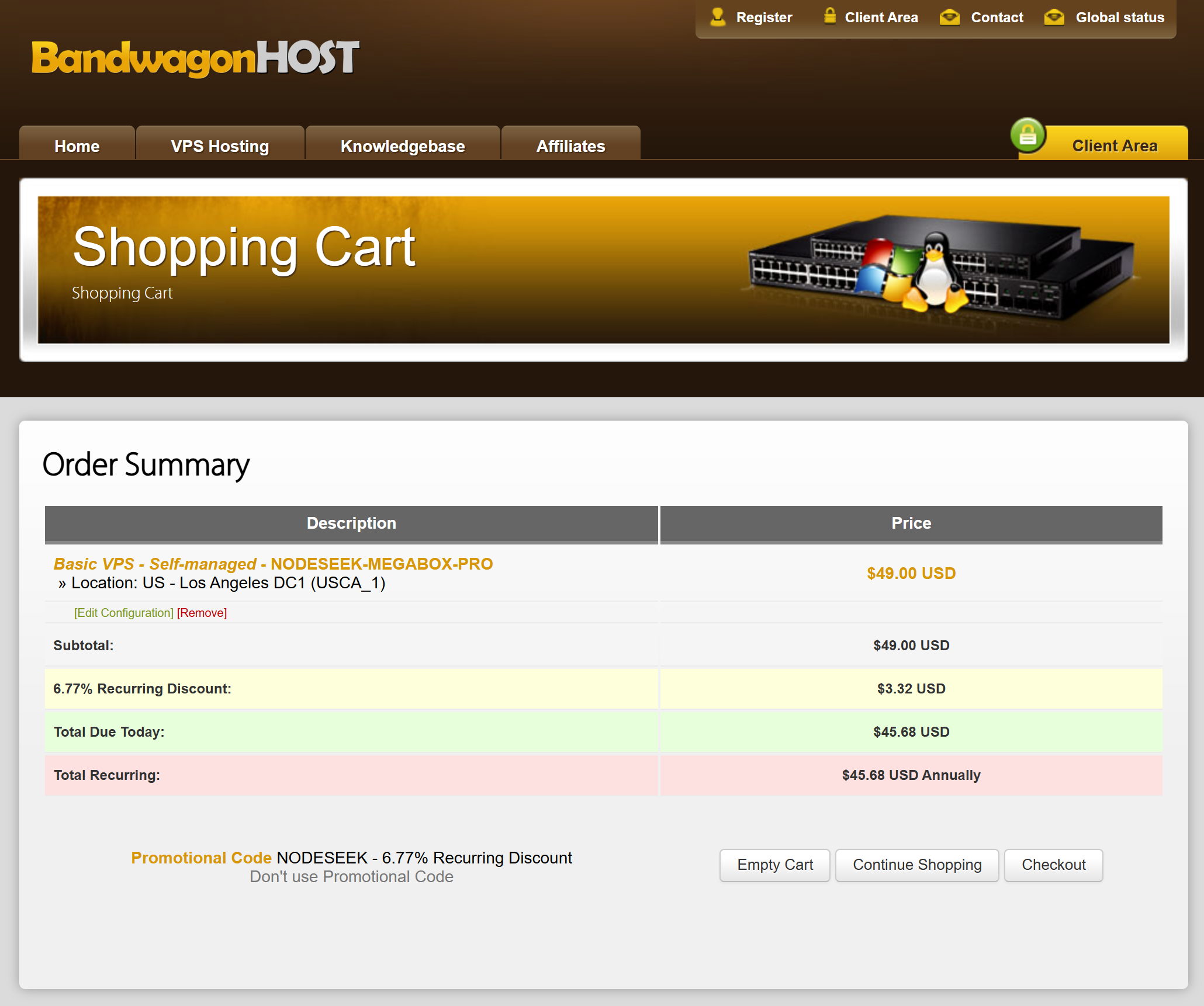Go to the Home tab

click(x=77, y=144)
